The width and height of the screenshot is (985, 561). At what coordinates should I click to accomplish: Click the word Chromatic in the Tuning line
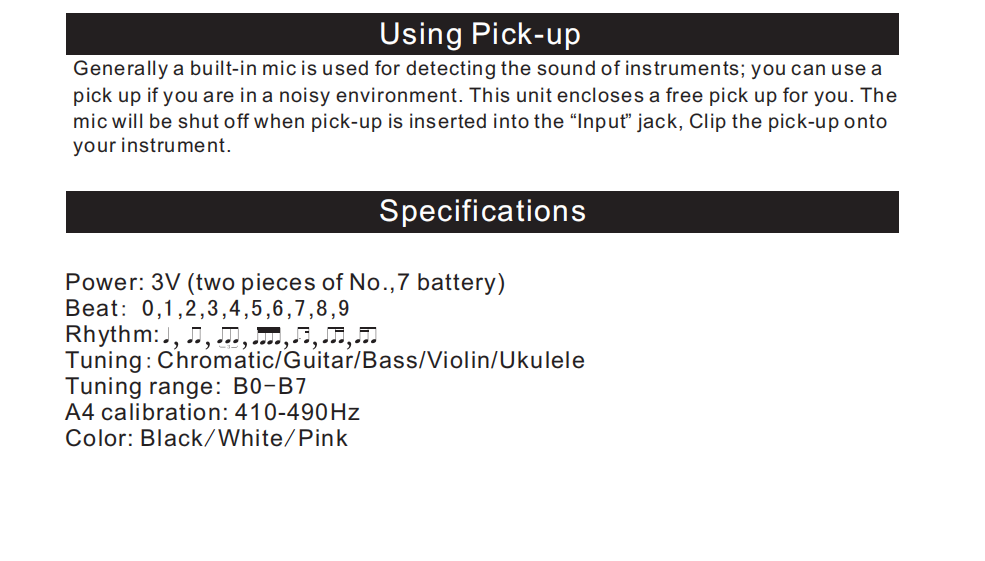[217, 361]
